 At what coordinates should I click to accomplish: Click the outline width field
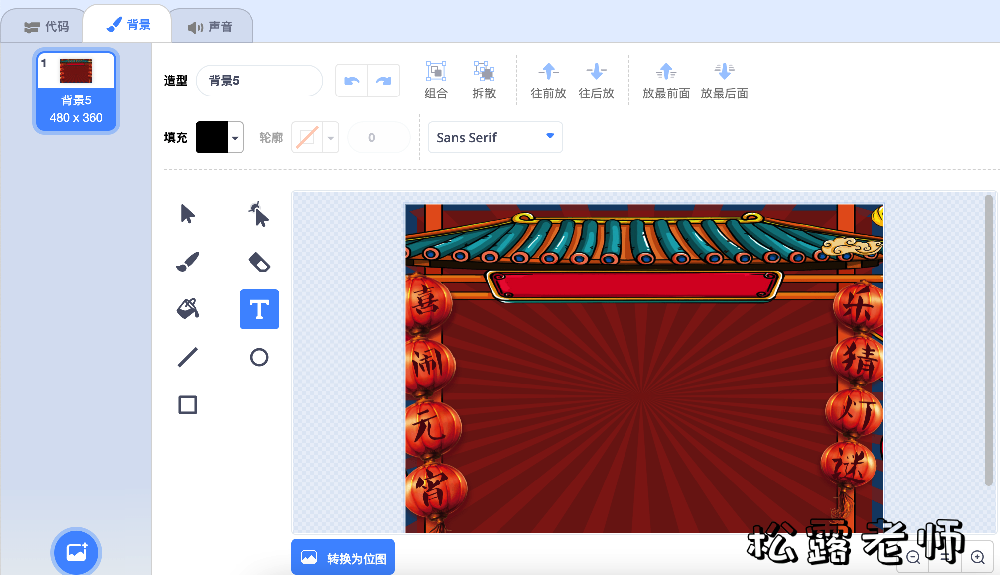379,138
